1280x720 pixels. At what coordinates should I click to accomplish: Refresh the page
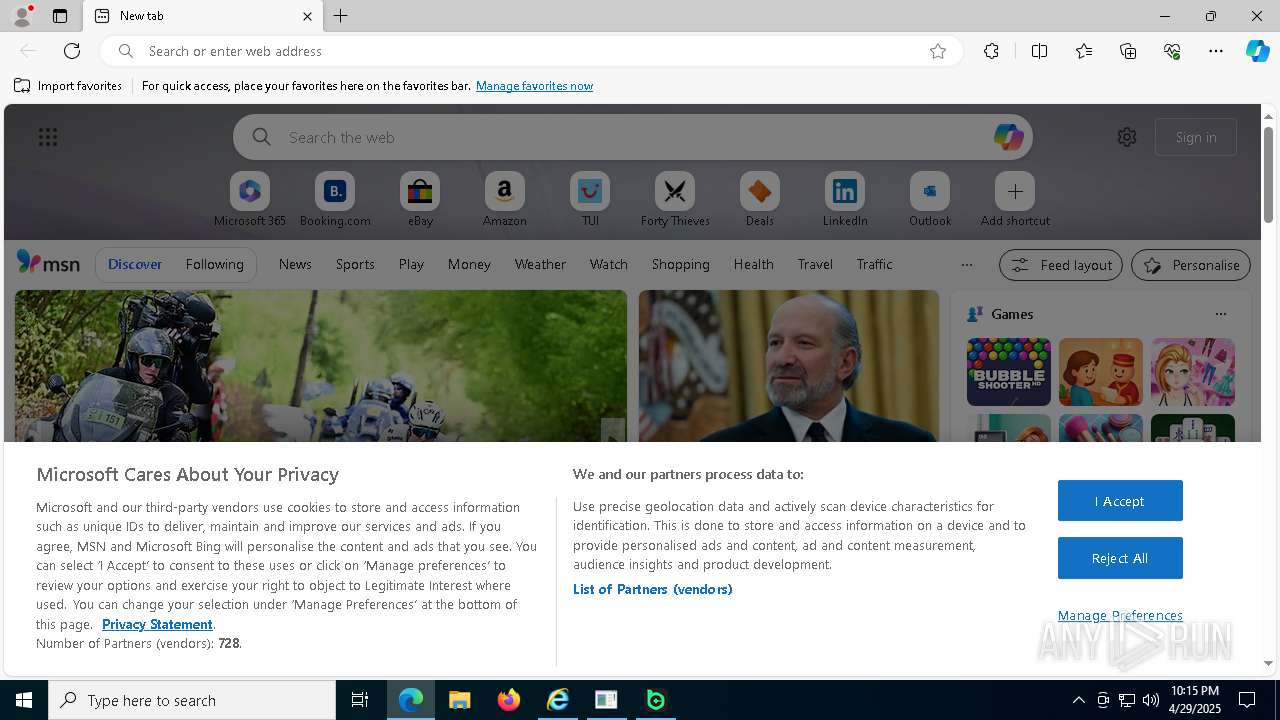coord(72,51)
